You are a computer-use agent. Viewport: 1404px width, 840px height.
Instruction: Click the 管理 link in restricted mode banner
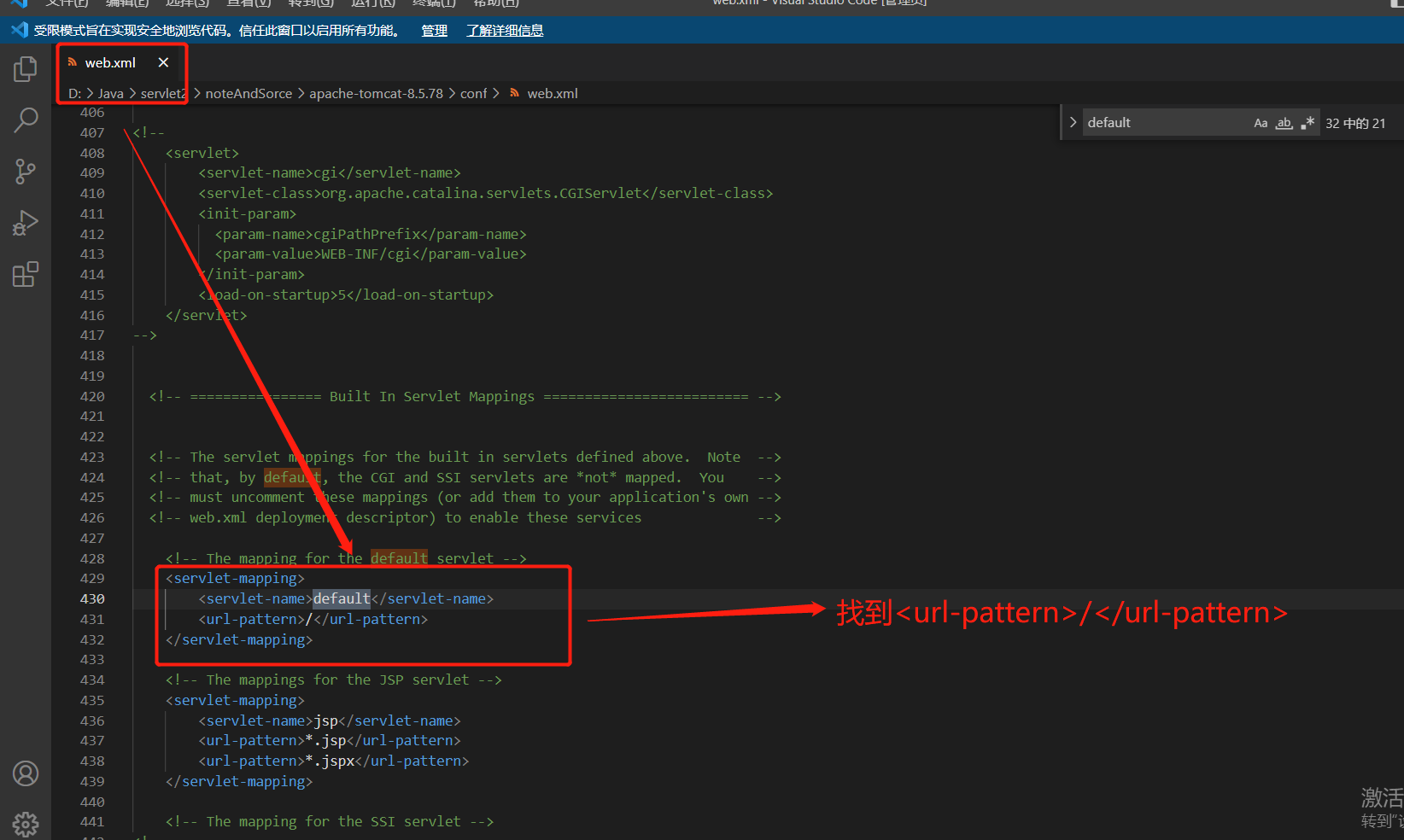click(434, 31)
